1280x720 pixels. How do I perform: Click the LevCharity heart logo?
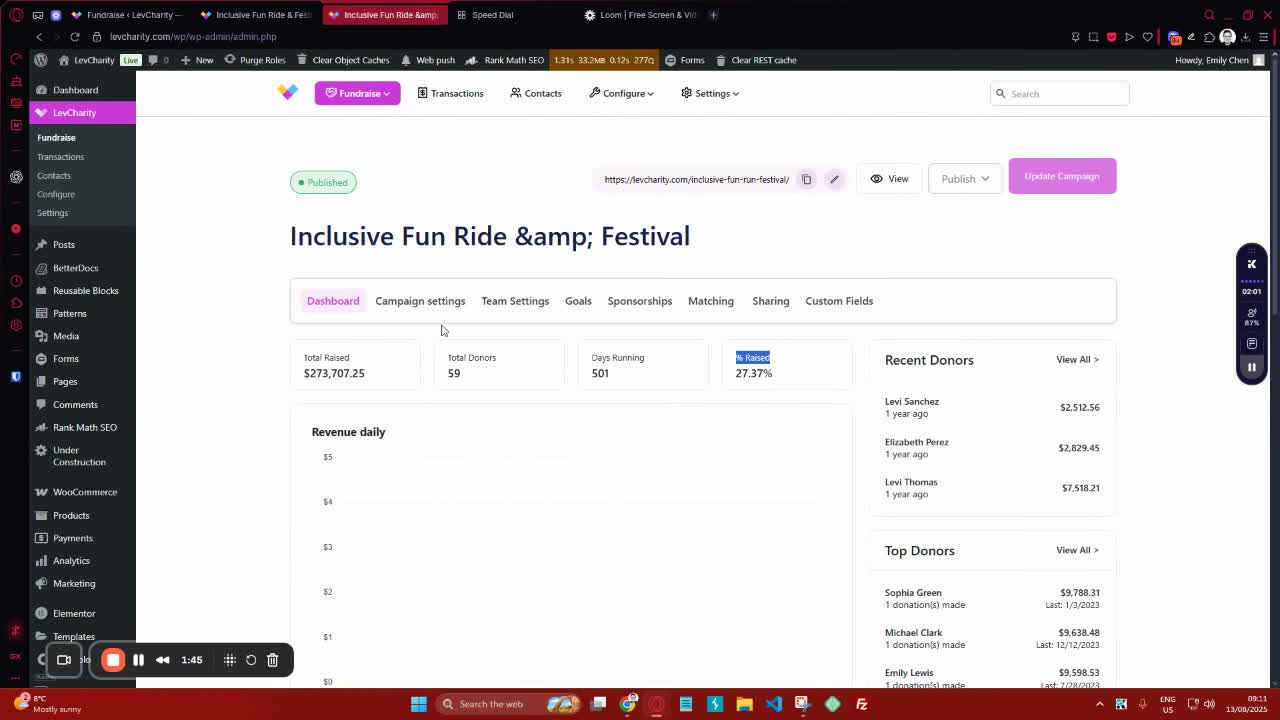[287, 92]
